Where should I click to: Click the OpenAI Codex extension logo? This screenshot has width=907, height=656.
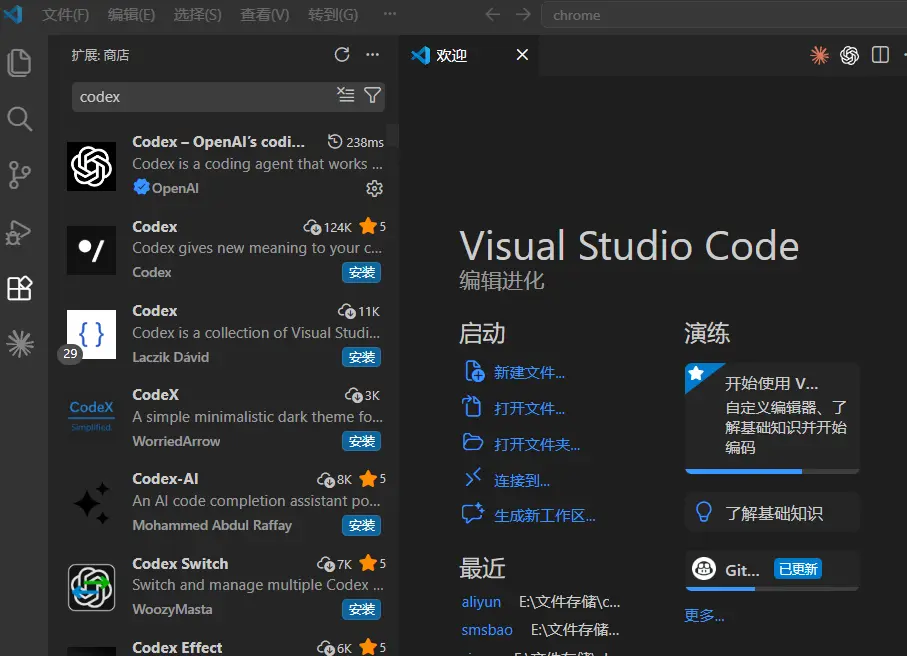91,167
